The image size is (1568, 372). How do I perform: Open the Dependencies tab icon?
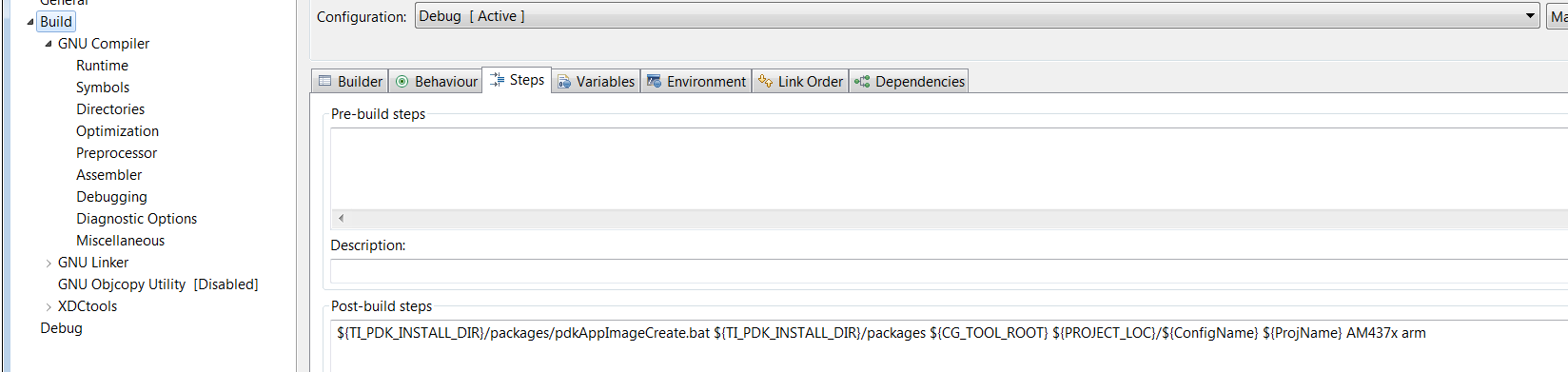862,81
